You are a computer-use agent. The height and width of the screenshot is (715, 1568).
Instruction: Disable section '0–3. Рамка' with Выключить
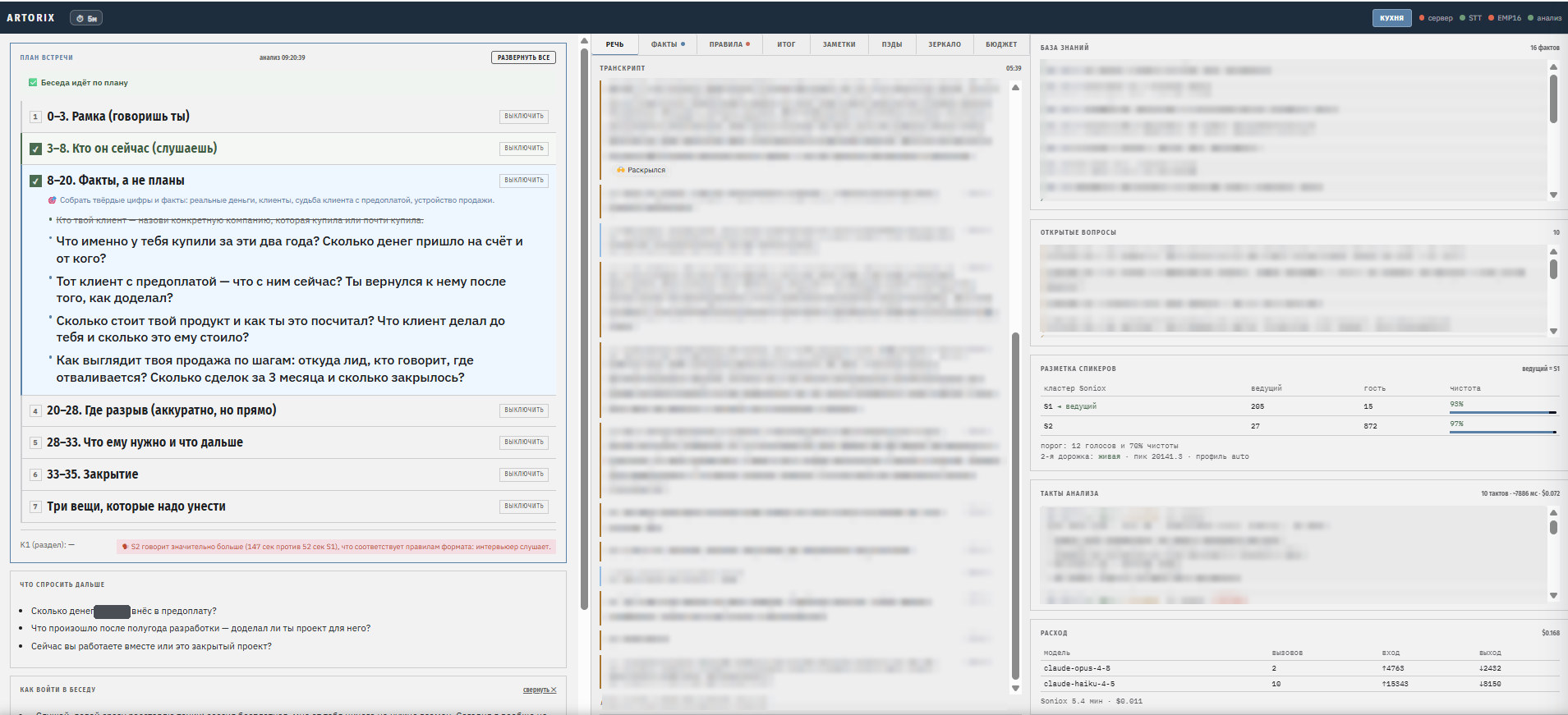tap(524, 117)
